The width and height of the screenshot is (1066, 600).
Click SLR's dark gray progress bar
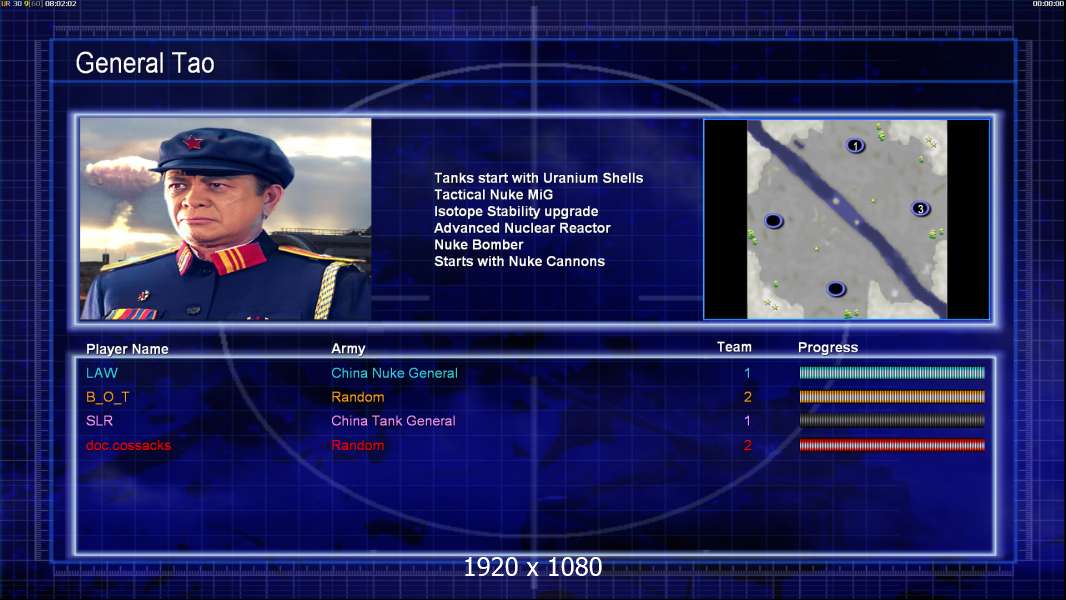[x=892, y=421]
